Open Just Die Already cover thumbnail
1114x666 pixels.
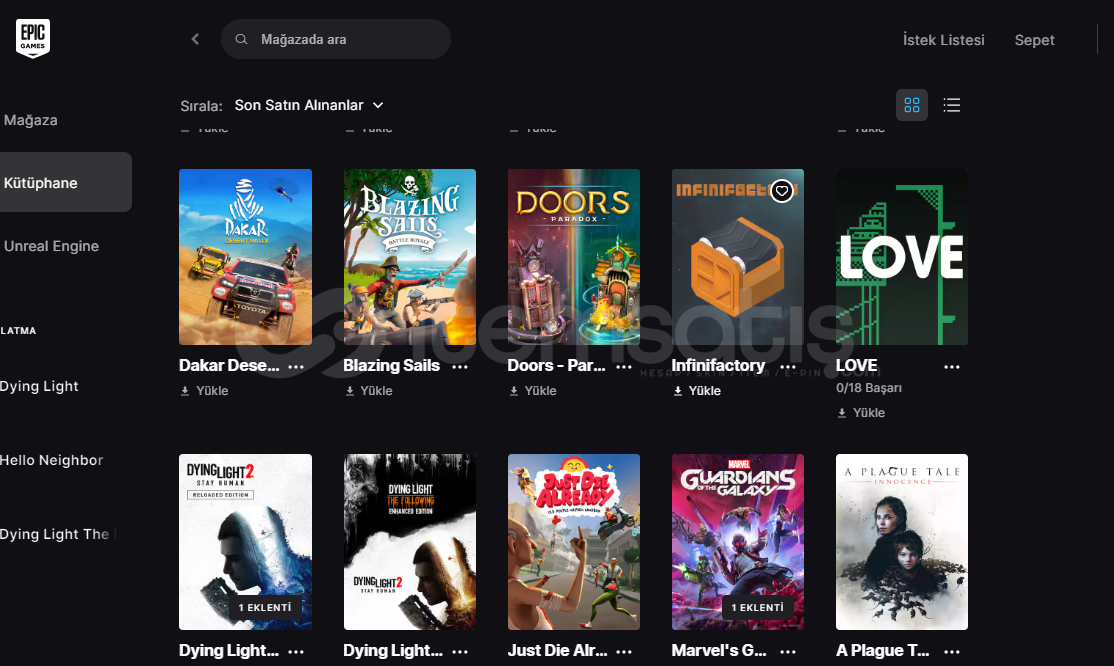[573, 542]
